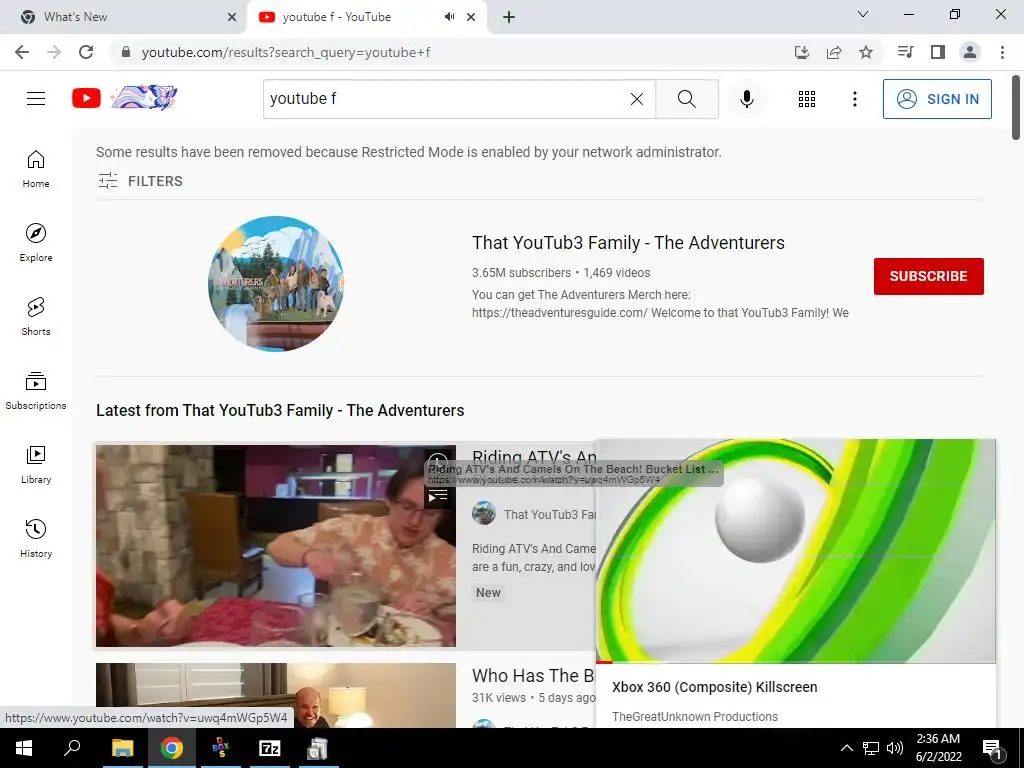Open the Windows Start menu
Viewport: 1024px width, 768px height.
24,748
